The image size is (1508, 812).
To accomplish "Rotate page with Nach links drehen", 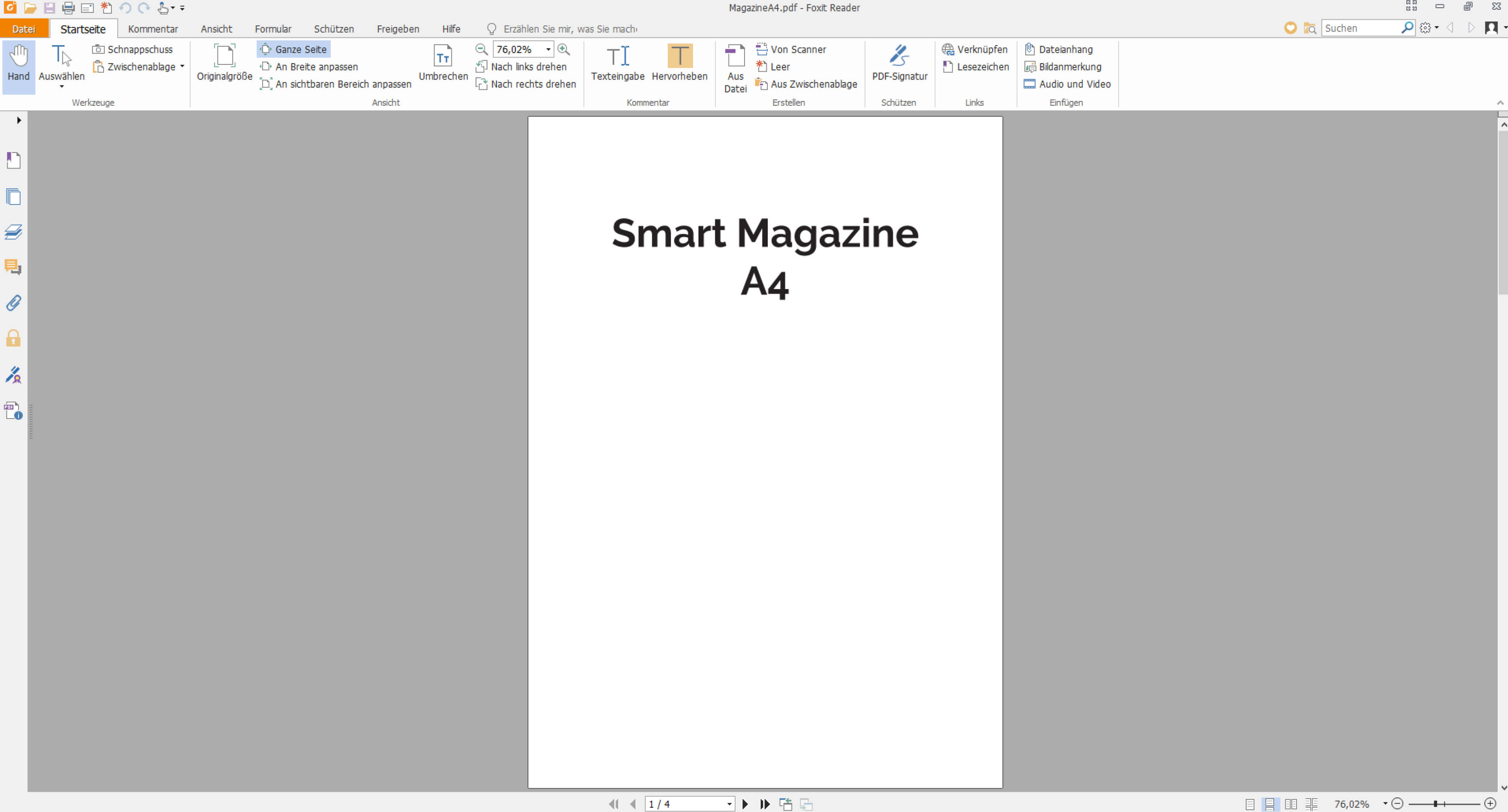I will tap(521, 67).
